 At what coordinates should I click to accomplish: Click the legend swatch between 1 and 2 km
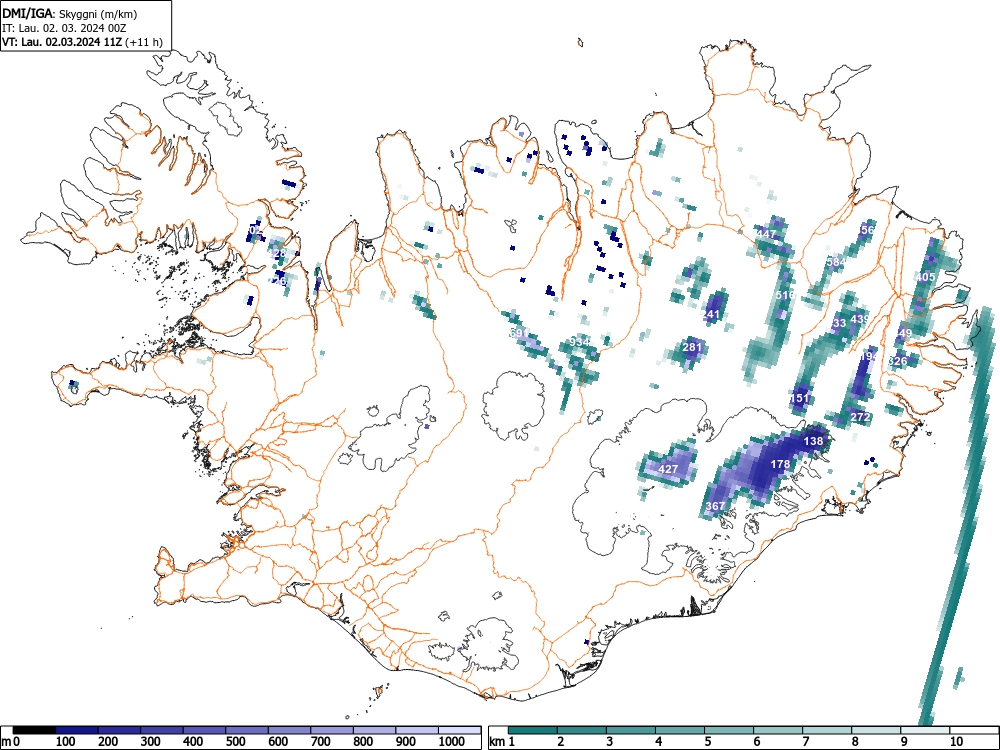(x=533, y=729)
